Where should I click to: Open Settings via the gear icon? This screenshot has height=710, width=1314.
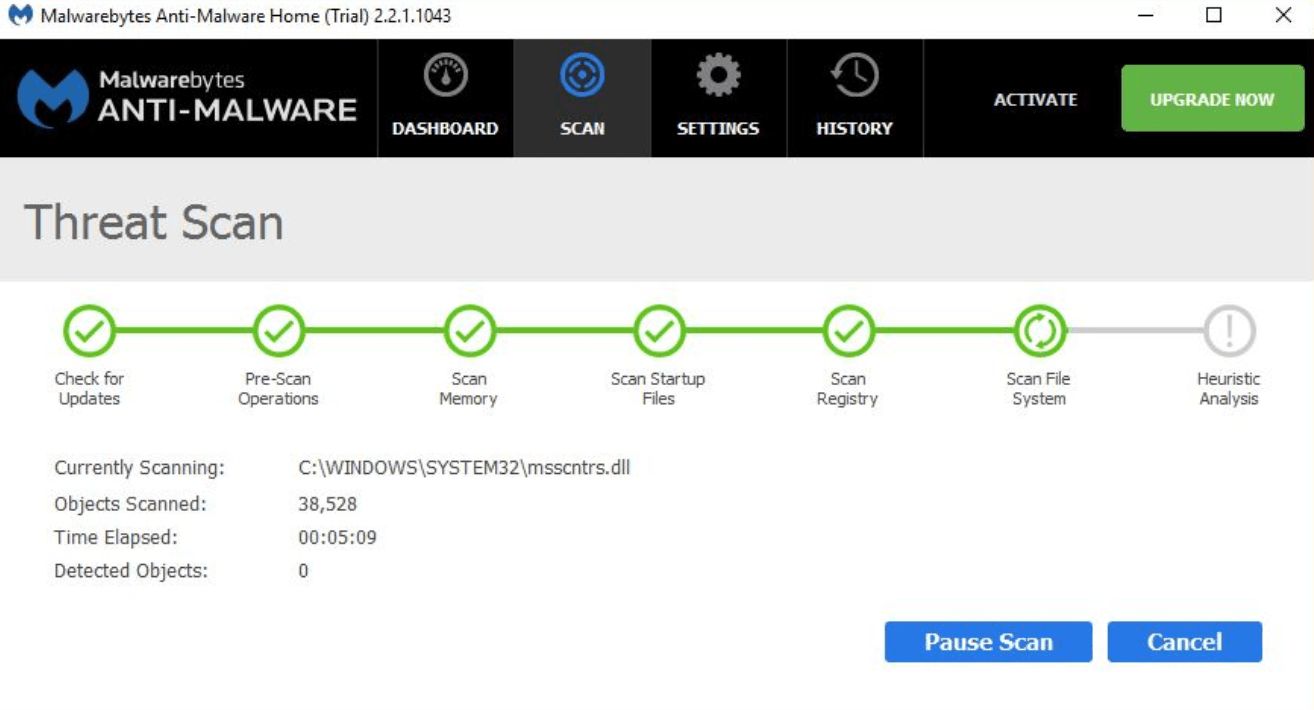point(718,77)
